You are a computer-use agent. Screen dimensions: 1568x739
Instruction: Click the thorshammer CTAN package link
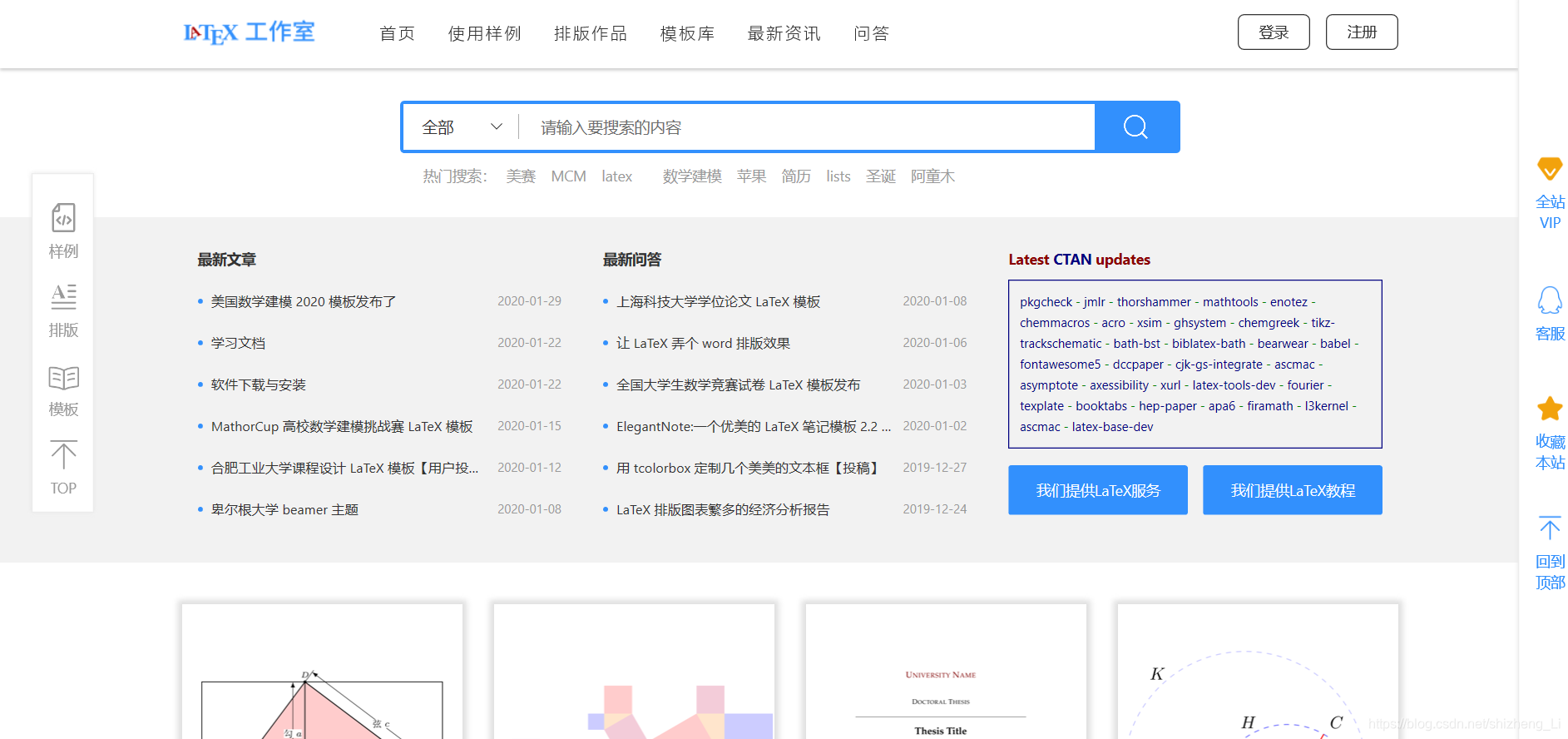click(1154, 302)
